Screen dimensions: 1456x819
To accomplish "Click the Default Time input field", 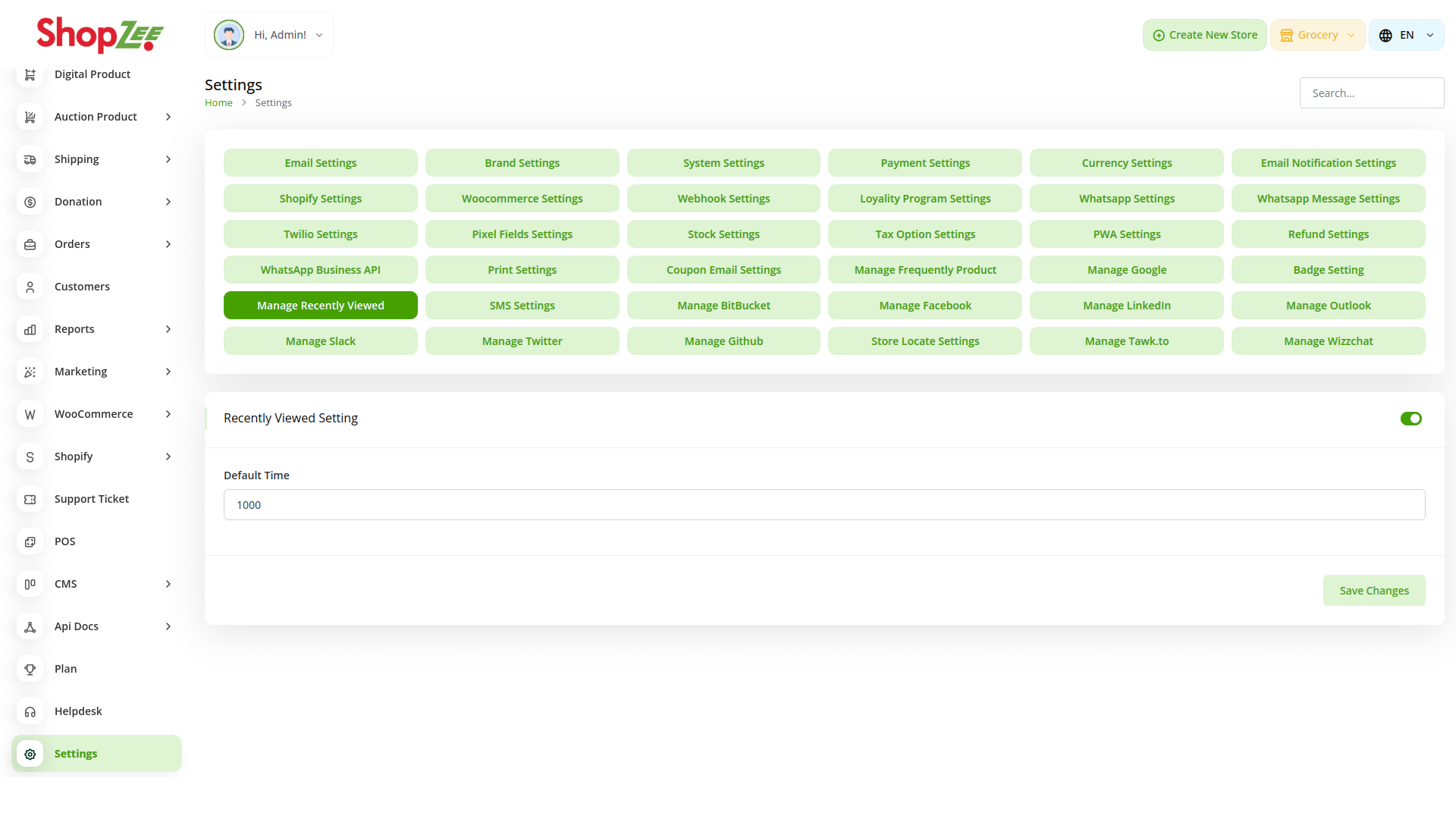I will (x=824, y=505).
